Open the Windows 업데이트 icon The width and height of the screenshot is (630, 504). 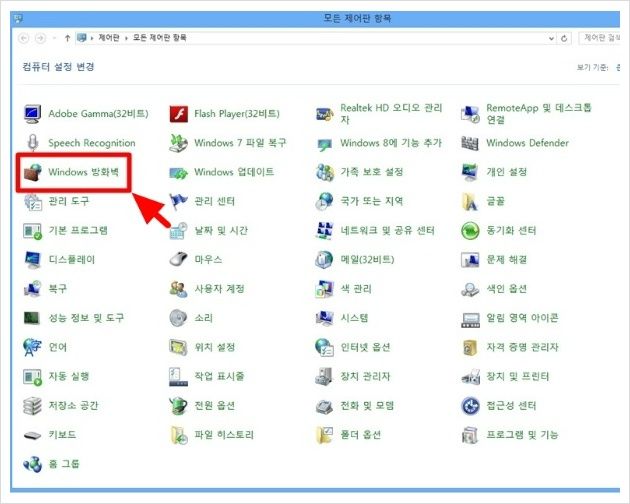tap(178, 173)
